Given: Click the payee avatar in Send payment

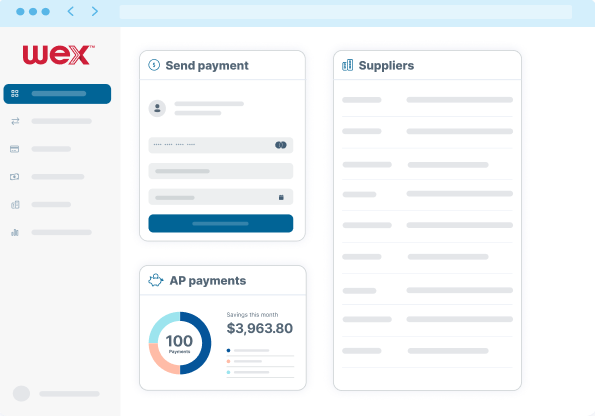Looking at the screenshot, I should [157, 109].
